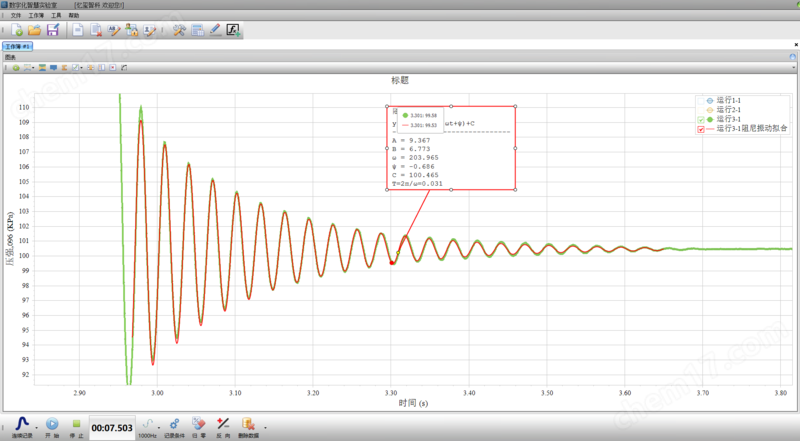800x441 pixels.
Task: Click the stacked layers icon in chart toolbar
Action: click(x=42, y=67)
